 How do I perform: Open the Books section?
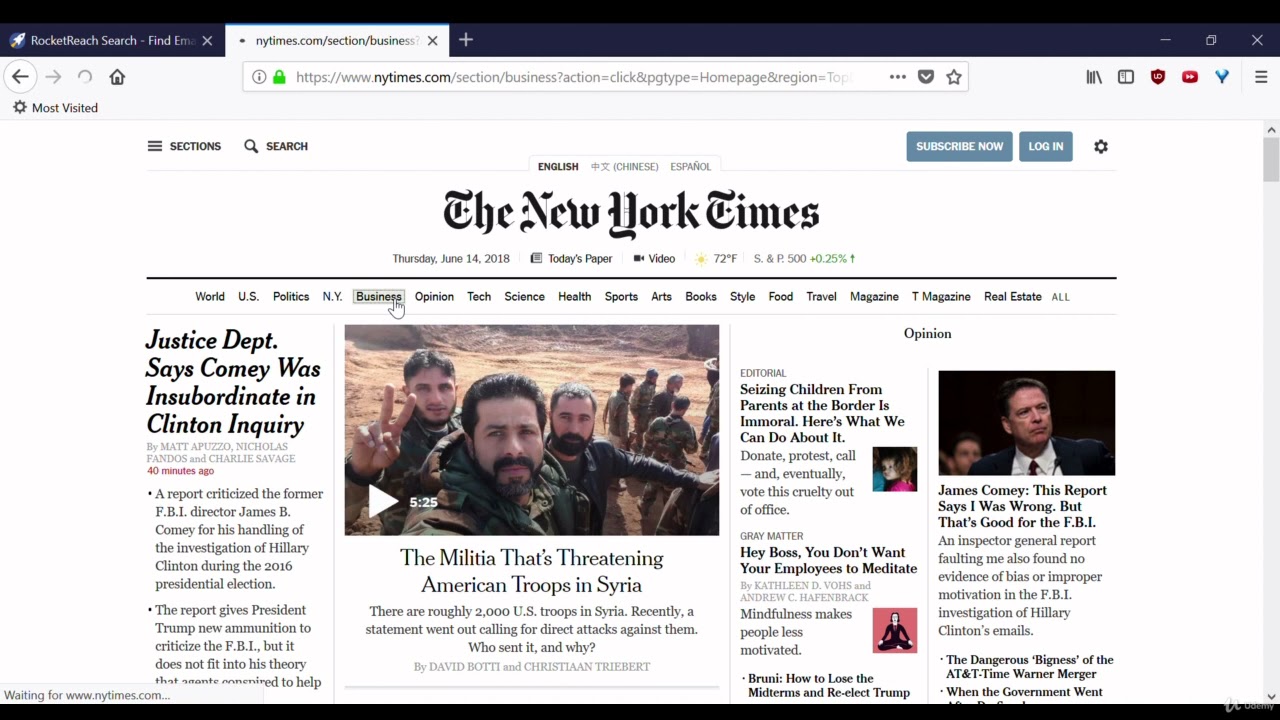click(701, 296)
